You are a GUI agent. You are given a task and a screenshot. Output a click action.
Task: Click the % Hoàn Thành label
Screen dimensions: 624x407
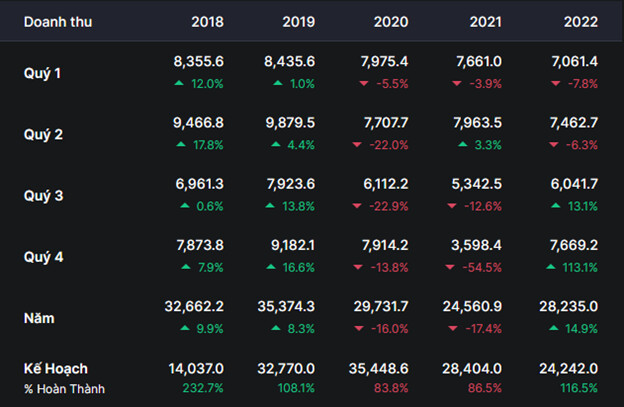tap(64, 389)
